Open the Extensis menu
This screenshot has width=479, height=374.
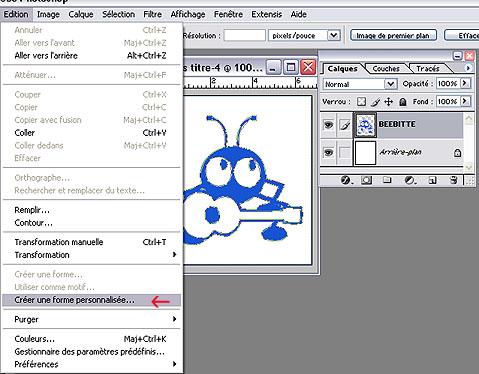coord(267,14)
